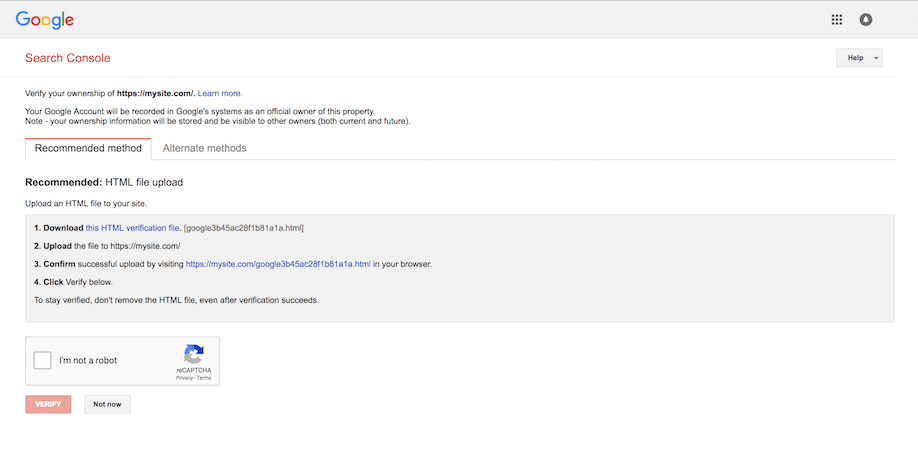Open the Google apps grid icon
The image size is (918, 454).
tap(837, 20)
